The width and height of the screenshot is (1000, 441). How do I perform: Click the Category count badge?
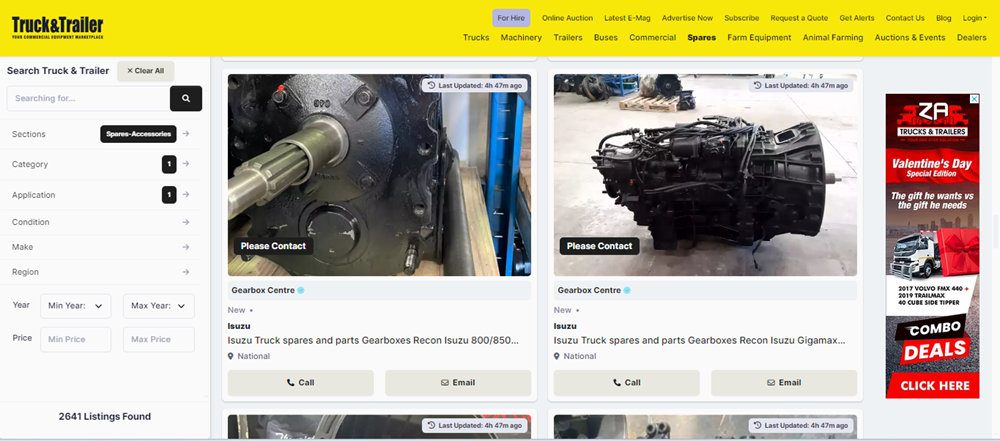pos(169,164)
